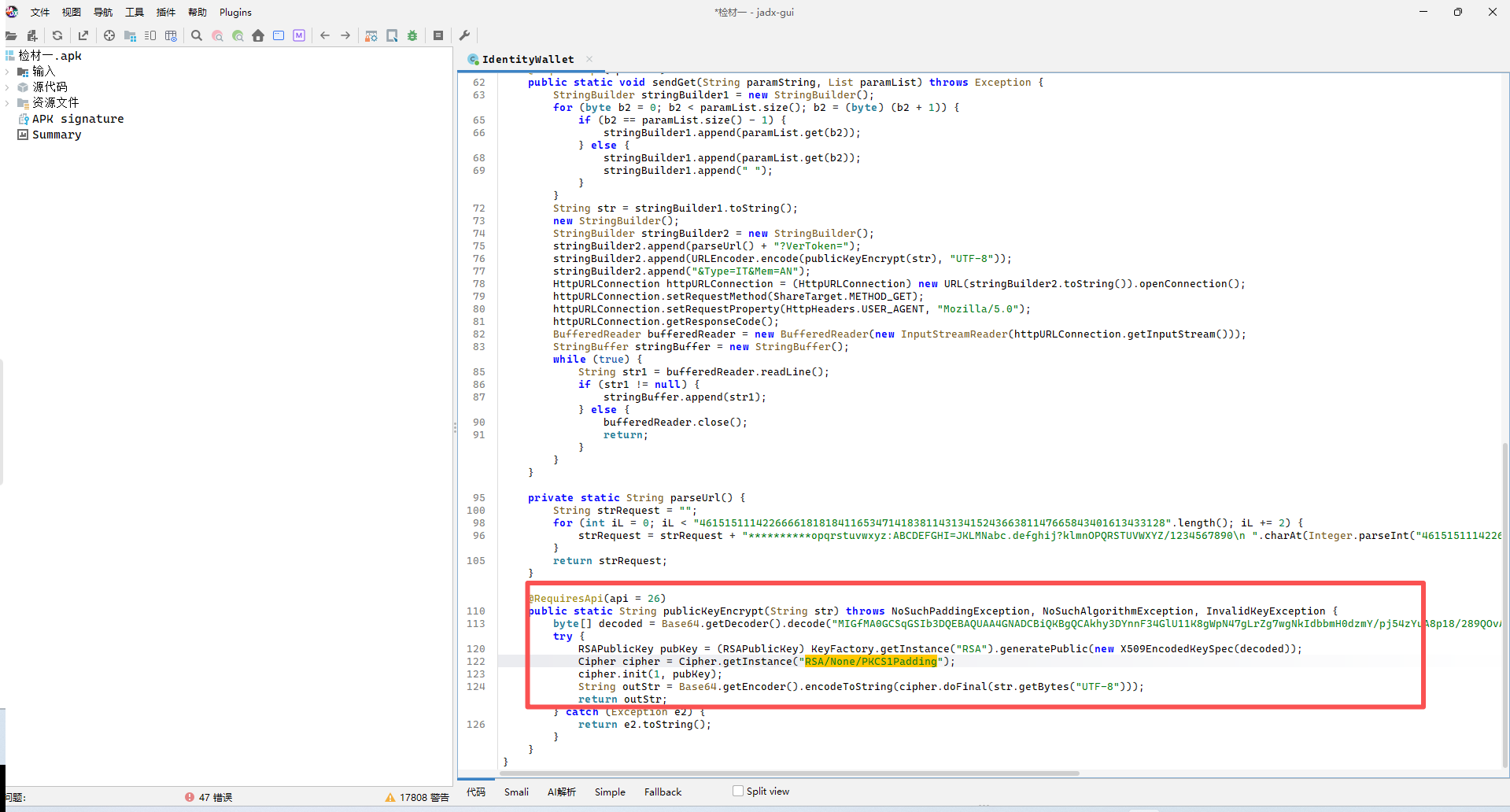Click the reload/refresh toolbar icon
Viewport: 1510px width, 812px height.
57,35
